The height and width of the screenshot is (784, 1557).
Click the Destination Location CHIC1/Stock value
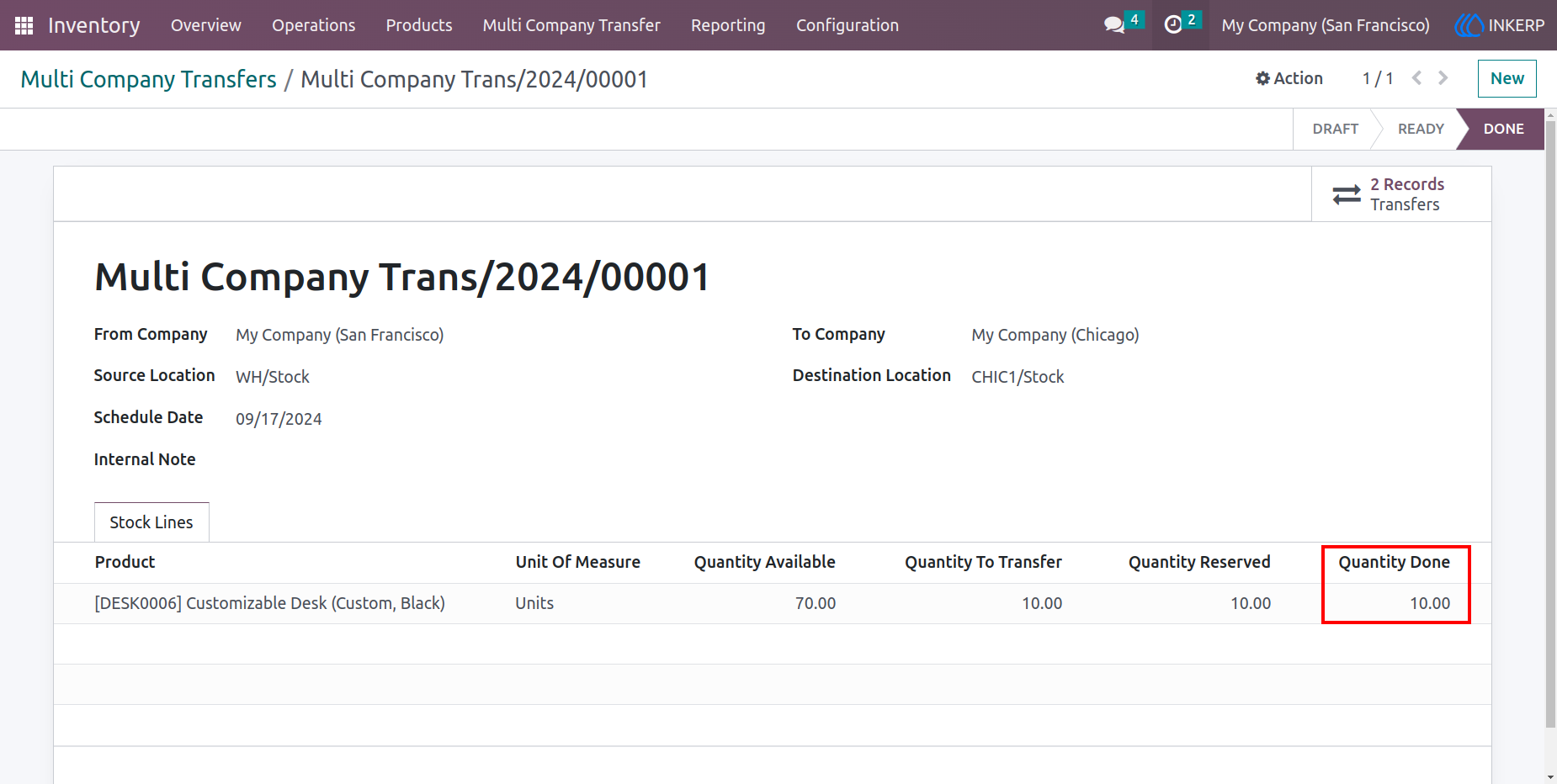(1018, 377)
